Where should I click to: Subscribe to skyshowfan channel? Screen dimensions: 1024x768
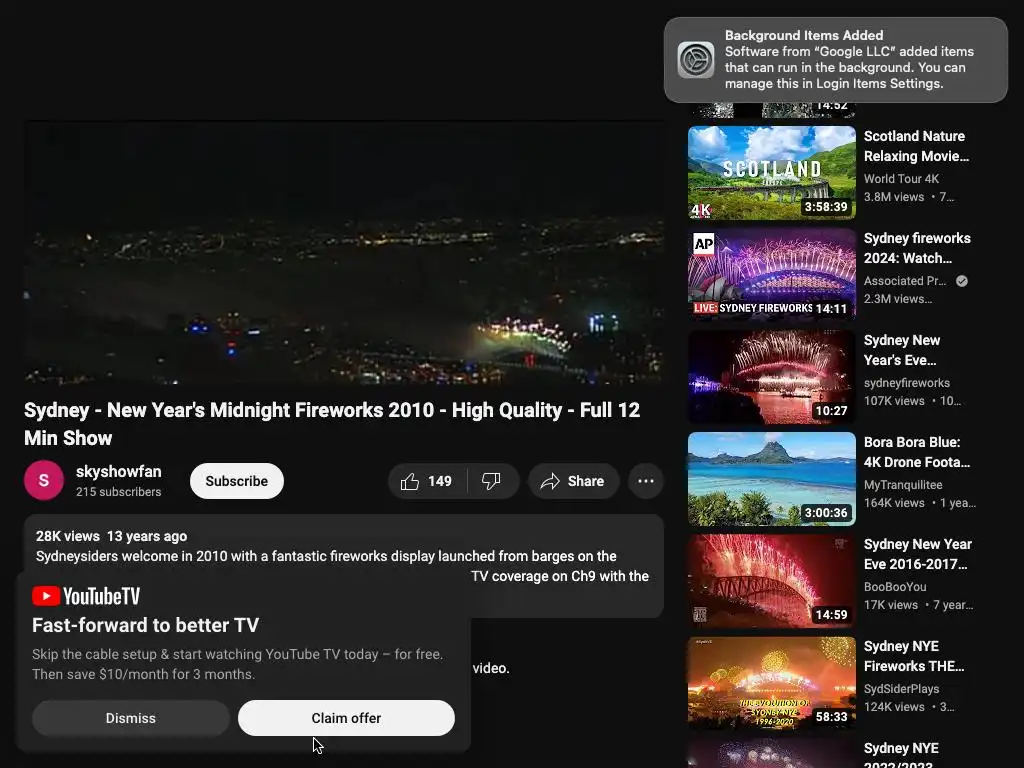click(236, 481)
